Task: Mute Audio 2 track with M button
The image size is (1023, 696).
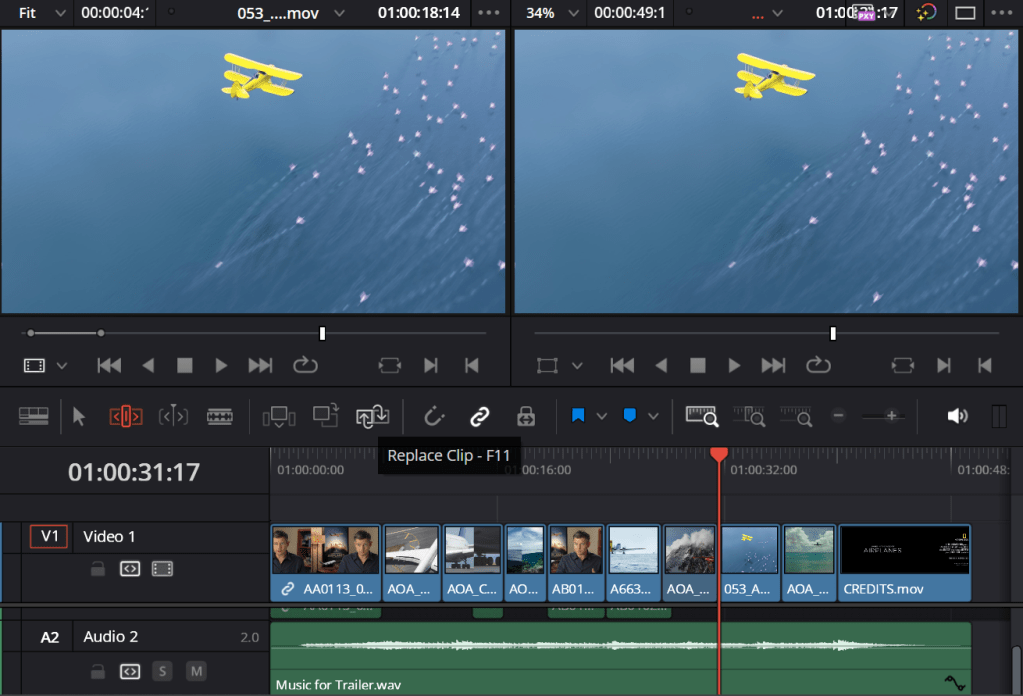Action: pyautogui.click(x=197, y=671)
